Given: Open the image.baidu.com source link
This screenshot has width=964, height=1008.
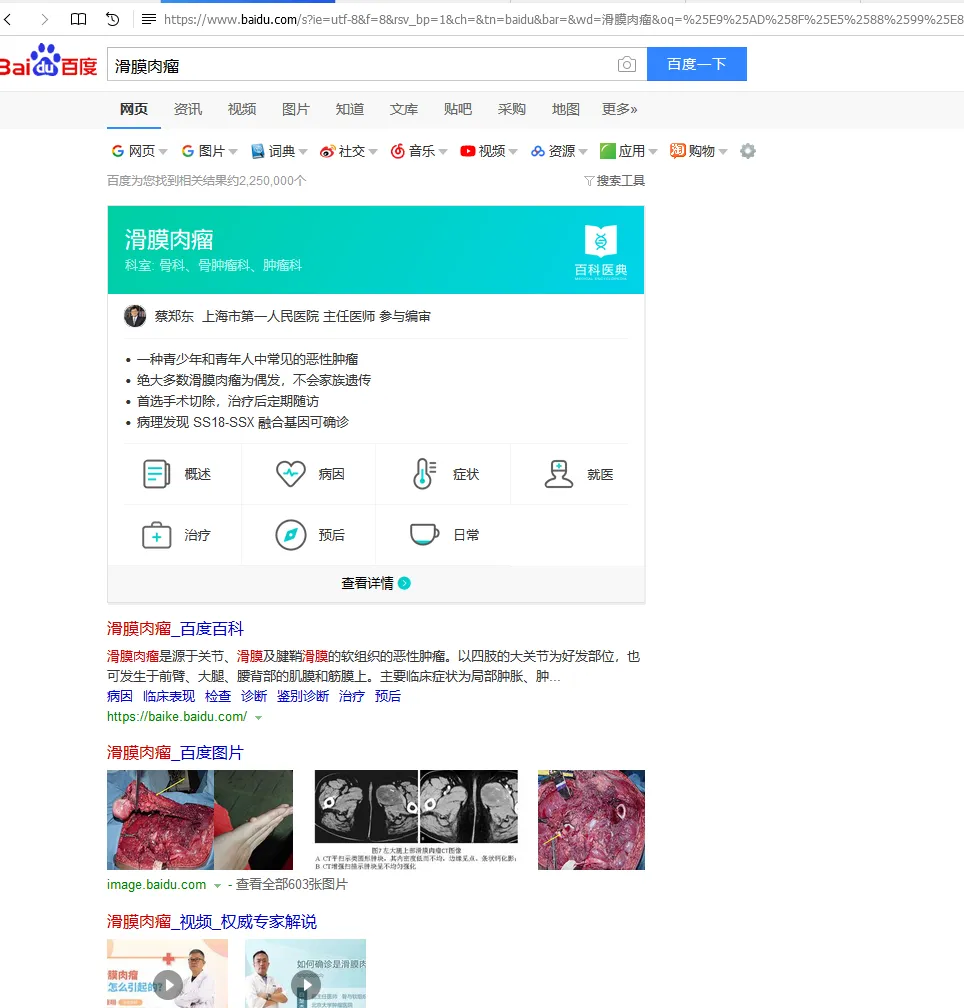Looking at the screenshot, I should click(x=156, y=885).
